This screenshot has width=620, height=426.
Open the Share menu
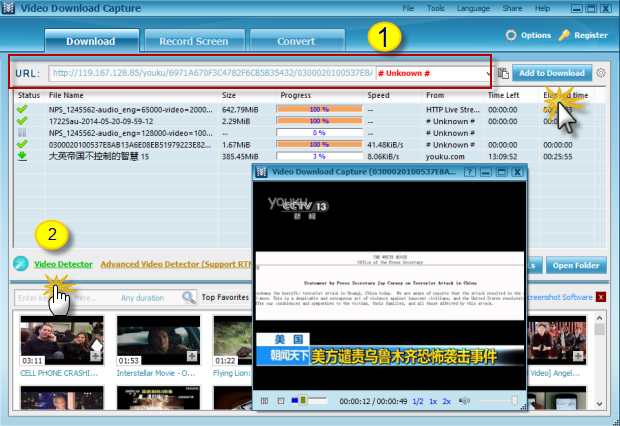pyautogui.click(x=512, y=8)
